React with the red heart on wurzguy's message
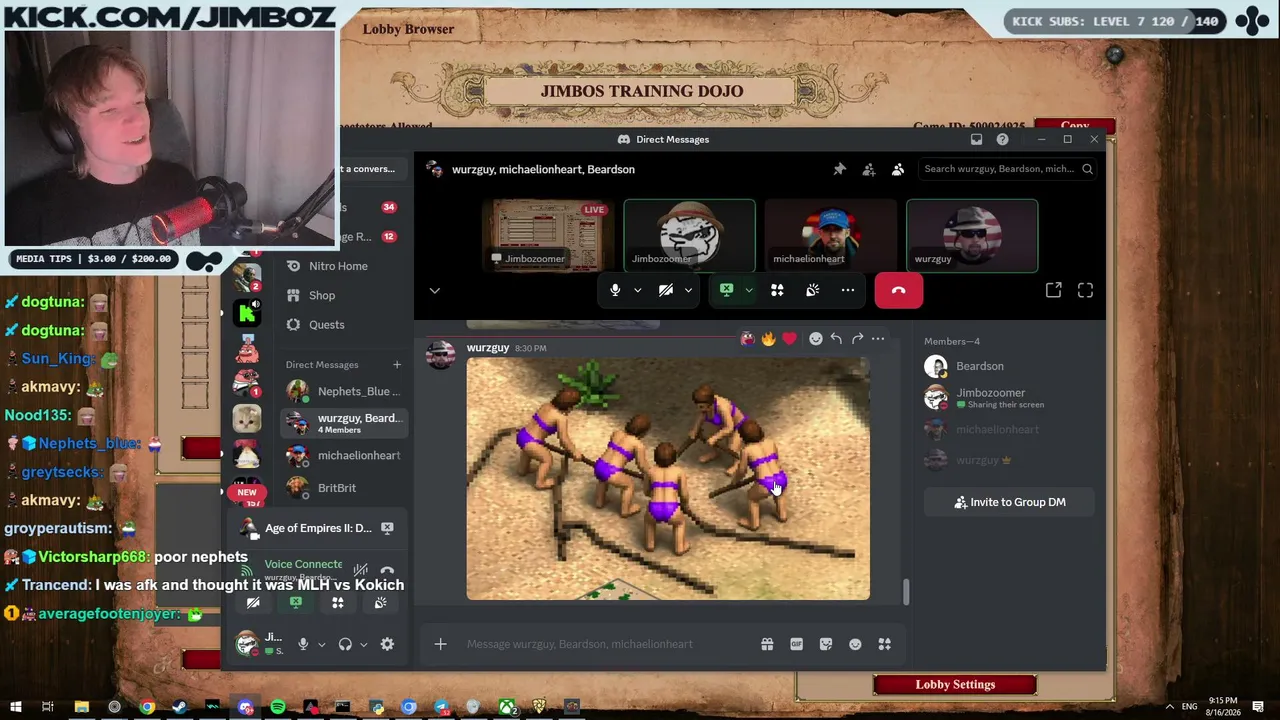 point(789,339)
